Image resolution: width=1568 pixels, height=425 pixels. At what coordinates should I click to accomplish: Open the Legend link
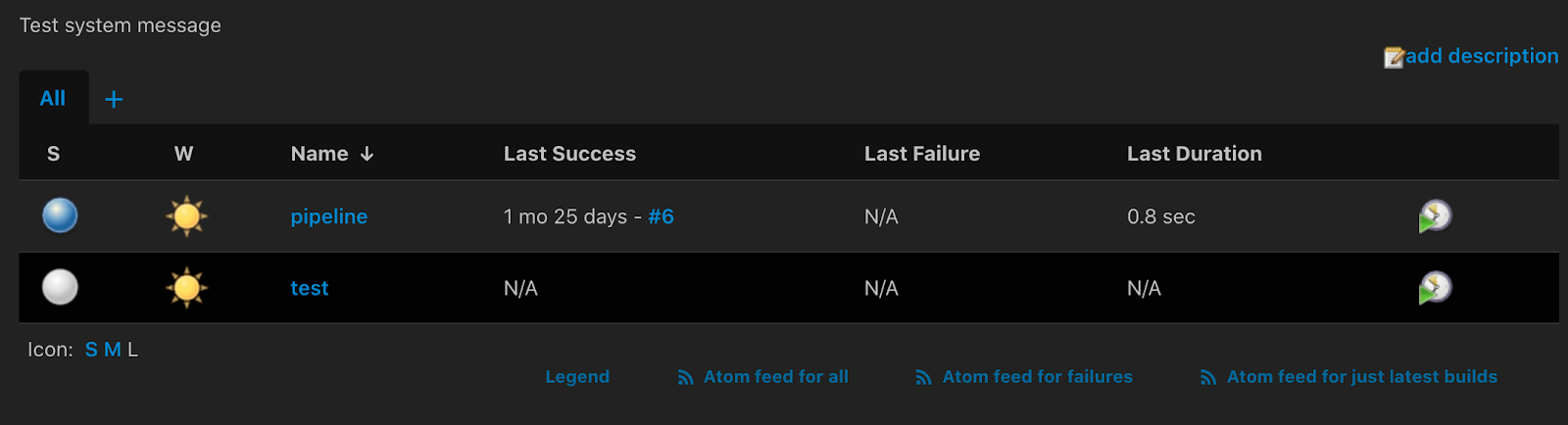coord(577,377)
